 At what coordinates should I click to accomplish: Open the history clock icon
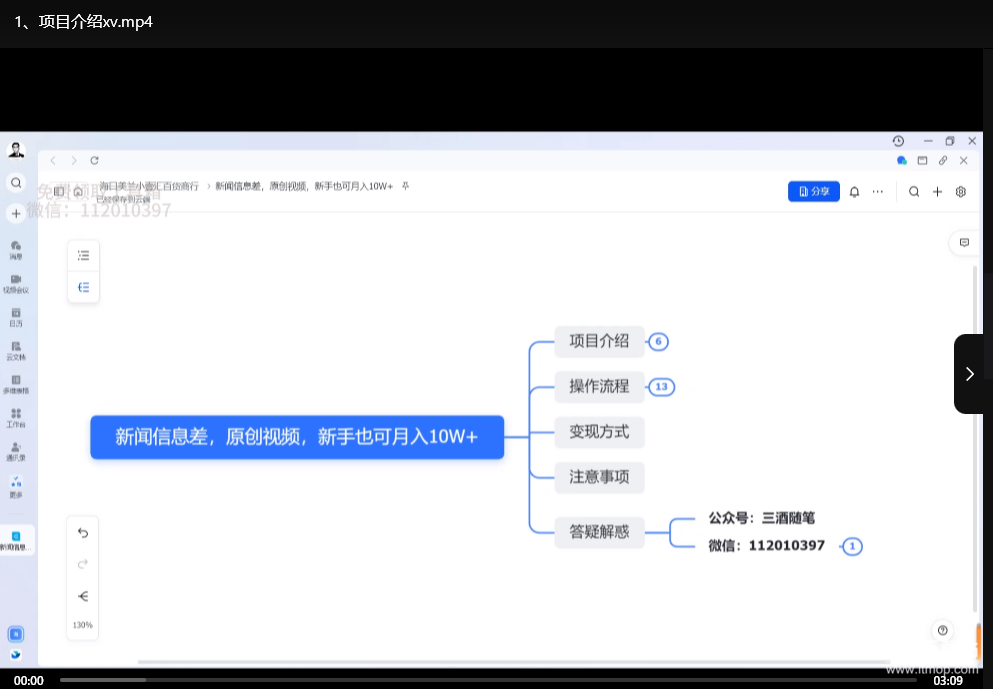click(898, 141)
